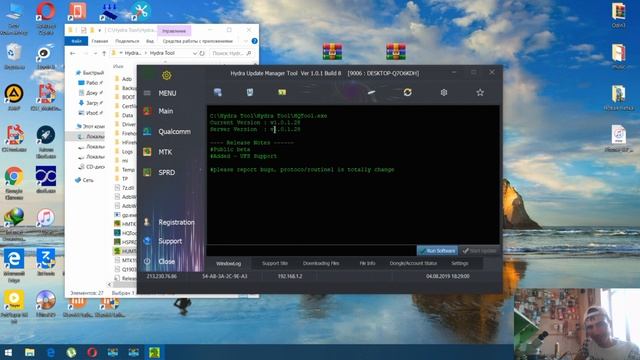The width and height of the screenshot is (640, 360).
Task: Click the light-blue card toolbar icon in Hydra
Action: pos(250,92)
